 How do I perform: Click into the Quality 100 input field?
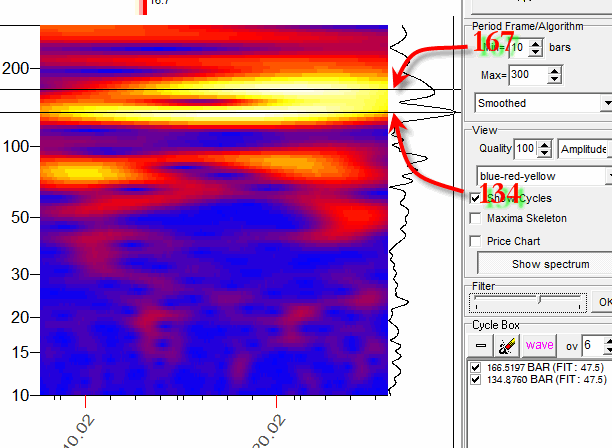click(x=526, y=149)
